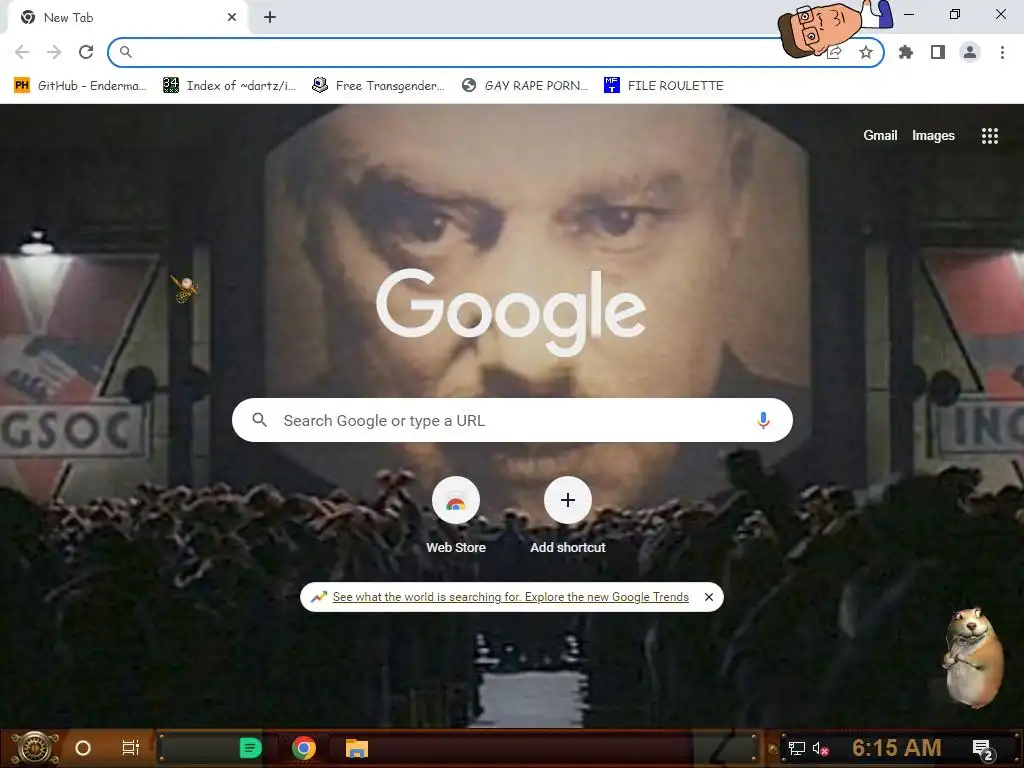
Task: Switch to Chrome from the taskbar
Action: [x=304, y=748]
